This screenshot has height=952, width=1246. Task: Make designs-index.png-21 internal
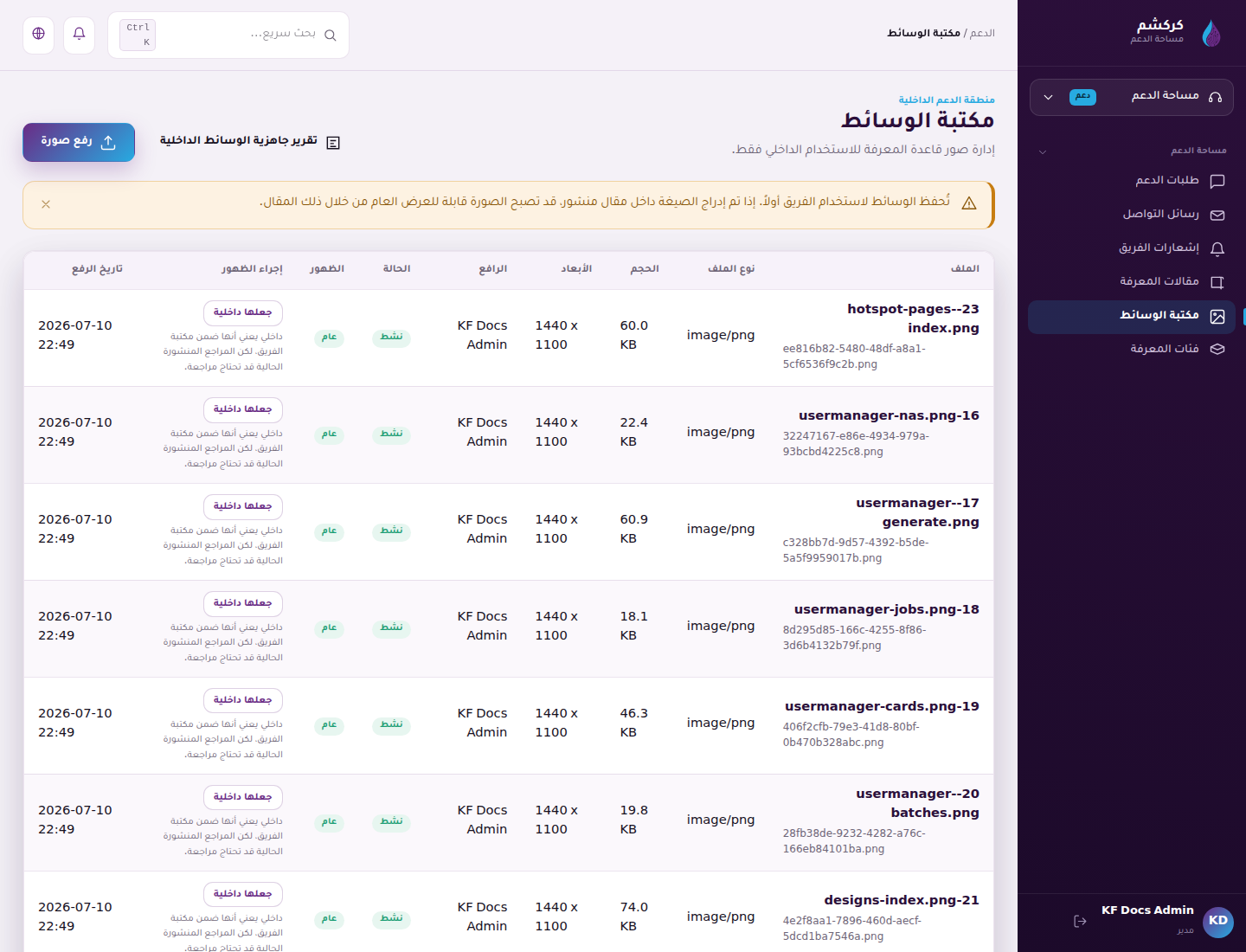pos(243,894)
